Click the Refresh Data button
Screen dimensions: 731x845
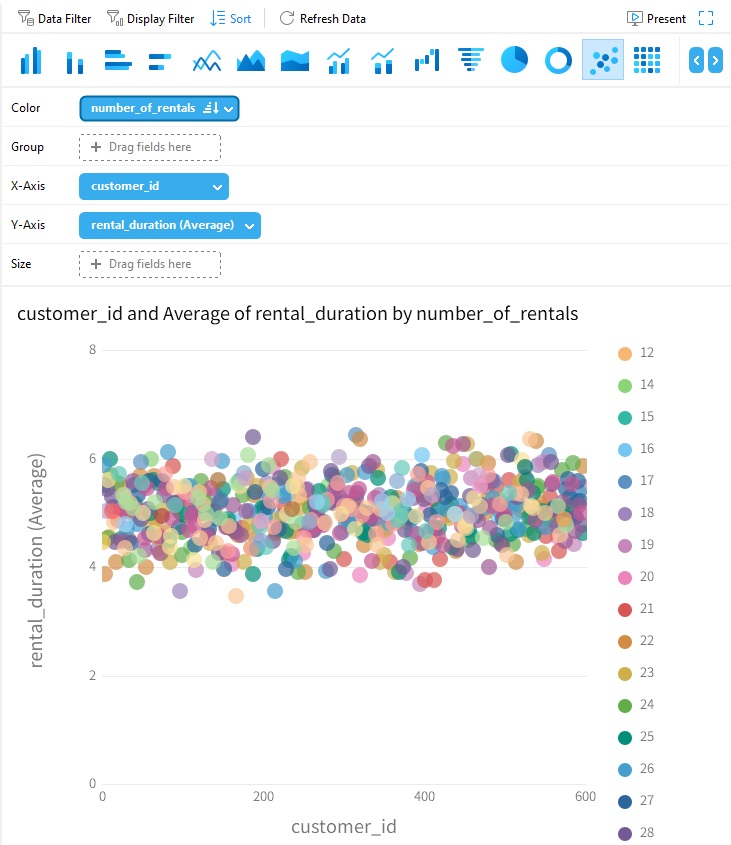(322, 19)
